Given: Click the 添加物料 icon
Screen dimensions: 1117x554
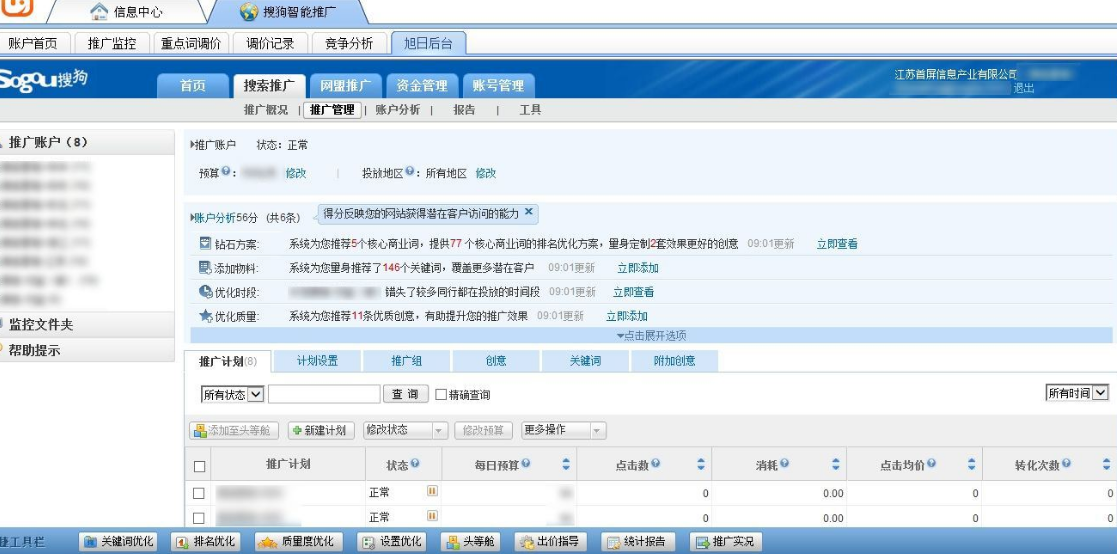Looking at the screenshot, I should (x=205, y=268).
